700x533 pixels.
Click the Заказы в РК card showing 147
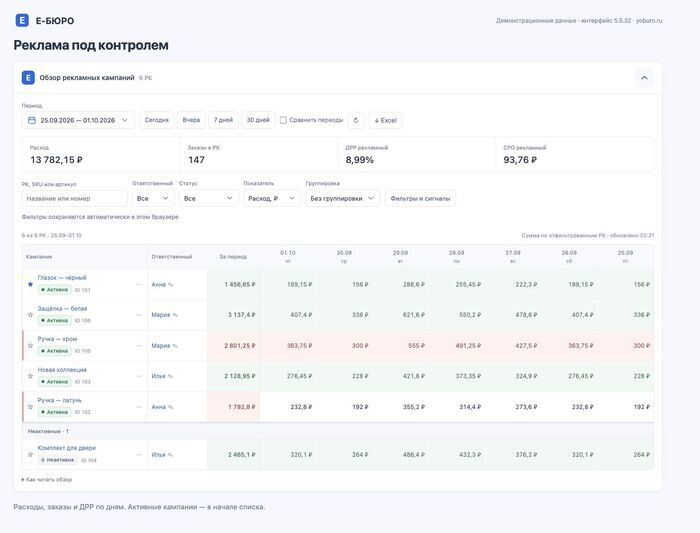259,154
